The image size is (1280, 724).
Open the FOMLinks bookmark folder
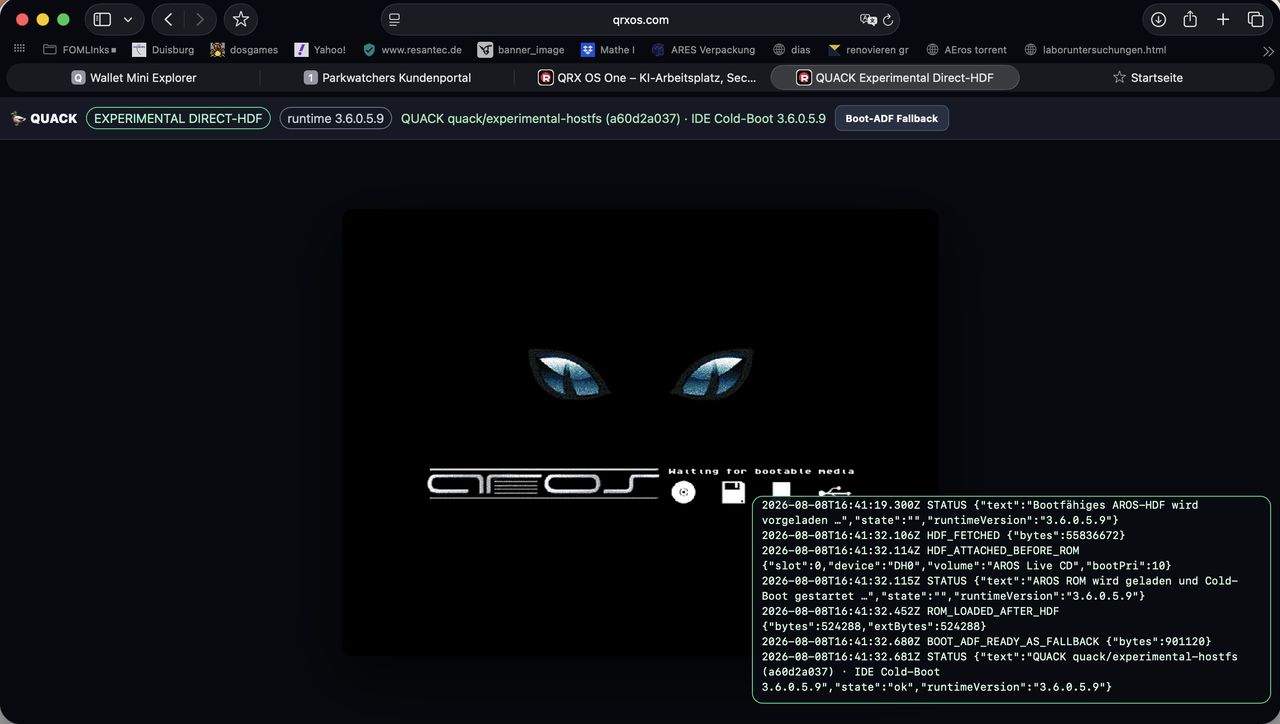click(x=79, y=50)
